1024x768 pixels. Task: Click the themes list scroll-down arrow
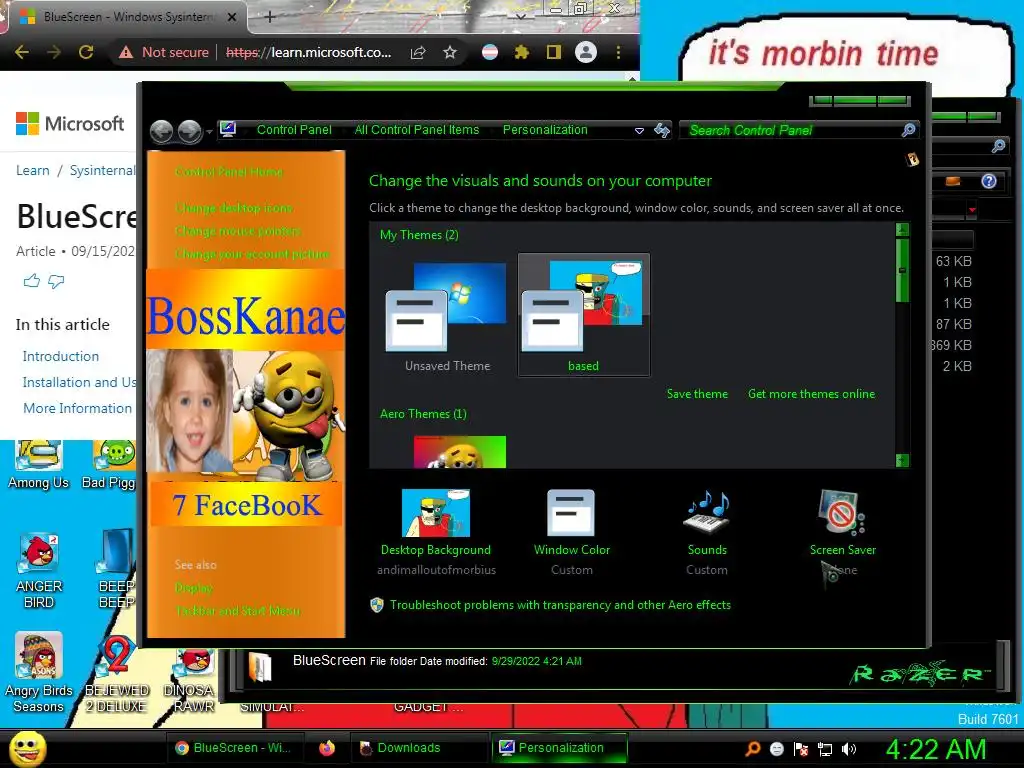[x=903, y=460]
